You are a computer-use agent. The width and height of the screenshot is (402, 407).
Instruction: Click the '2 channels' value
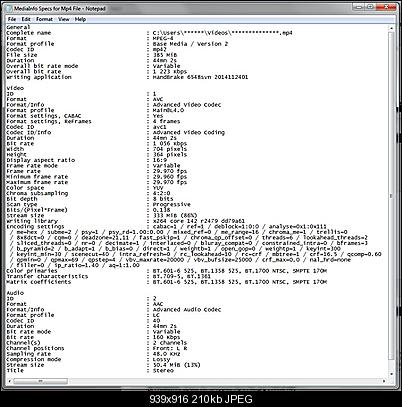pyautogui.click(x=170, y=343)
